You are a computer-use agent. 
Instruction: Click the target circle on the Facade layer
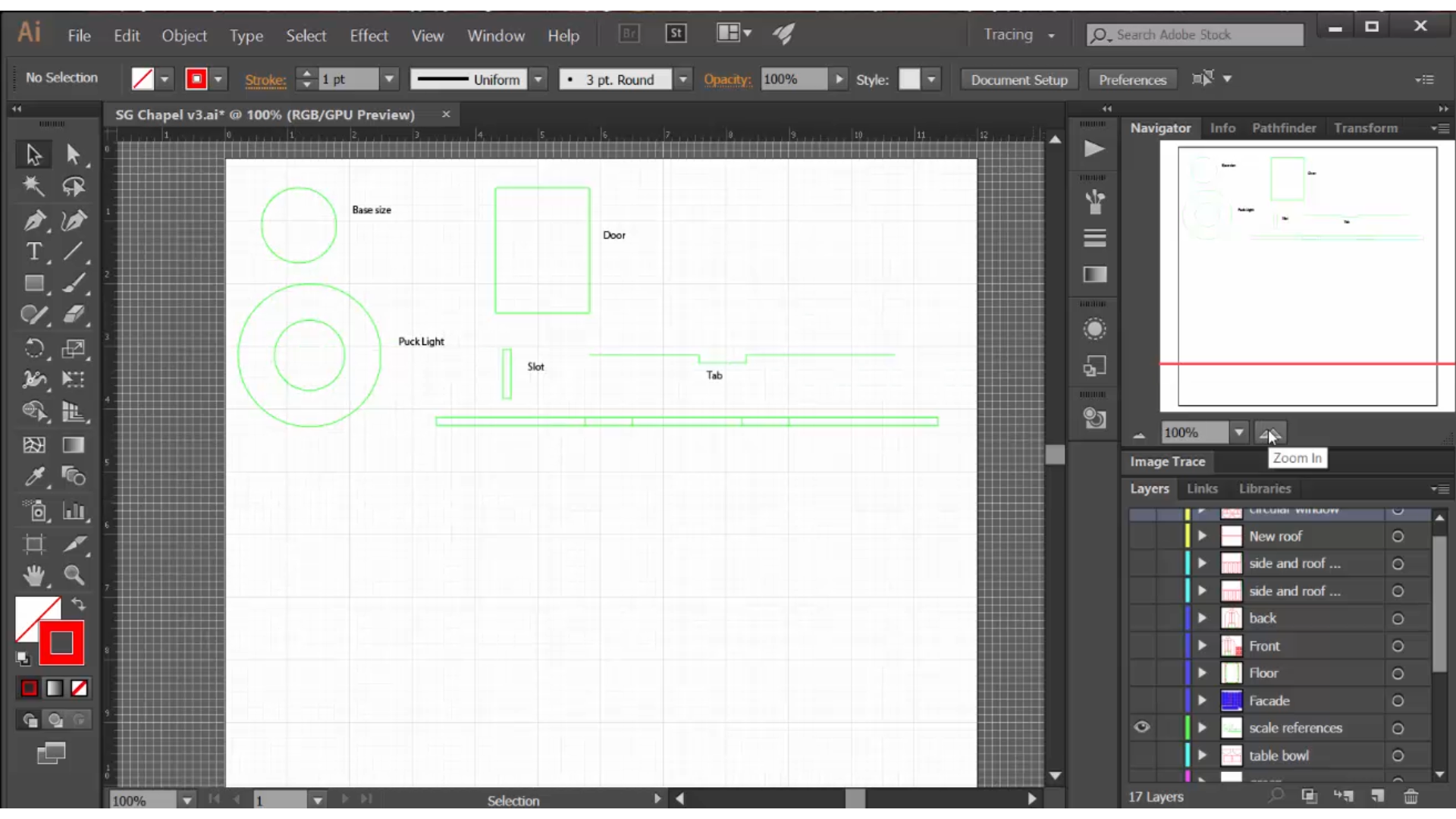coord(1398,701)
